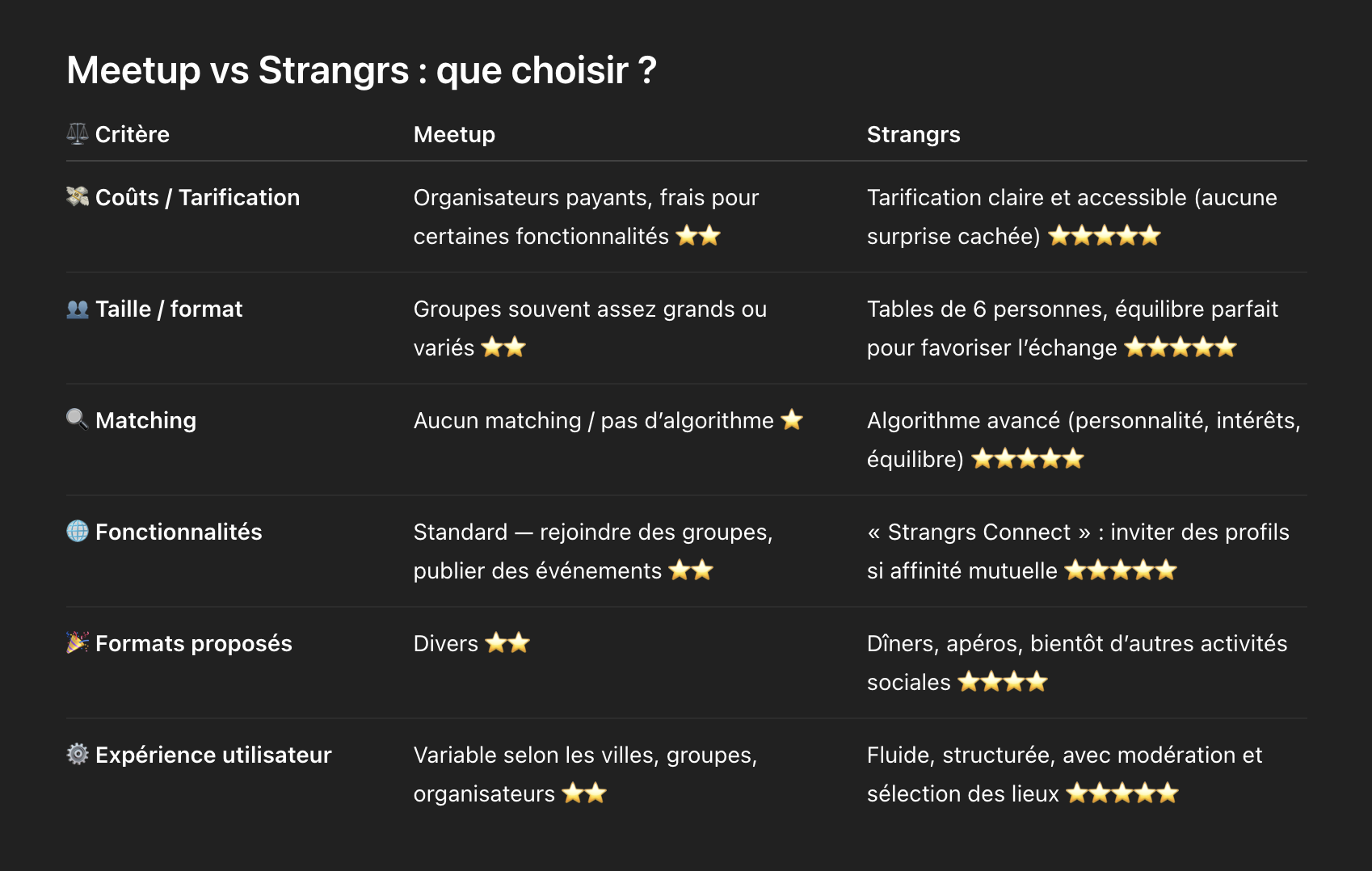The height and width of the screenshot is (871, 1372).
Task: Click the globe icon beside Fonctionnalités
Action: coord(78,531)
